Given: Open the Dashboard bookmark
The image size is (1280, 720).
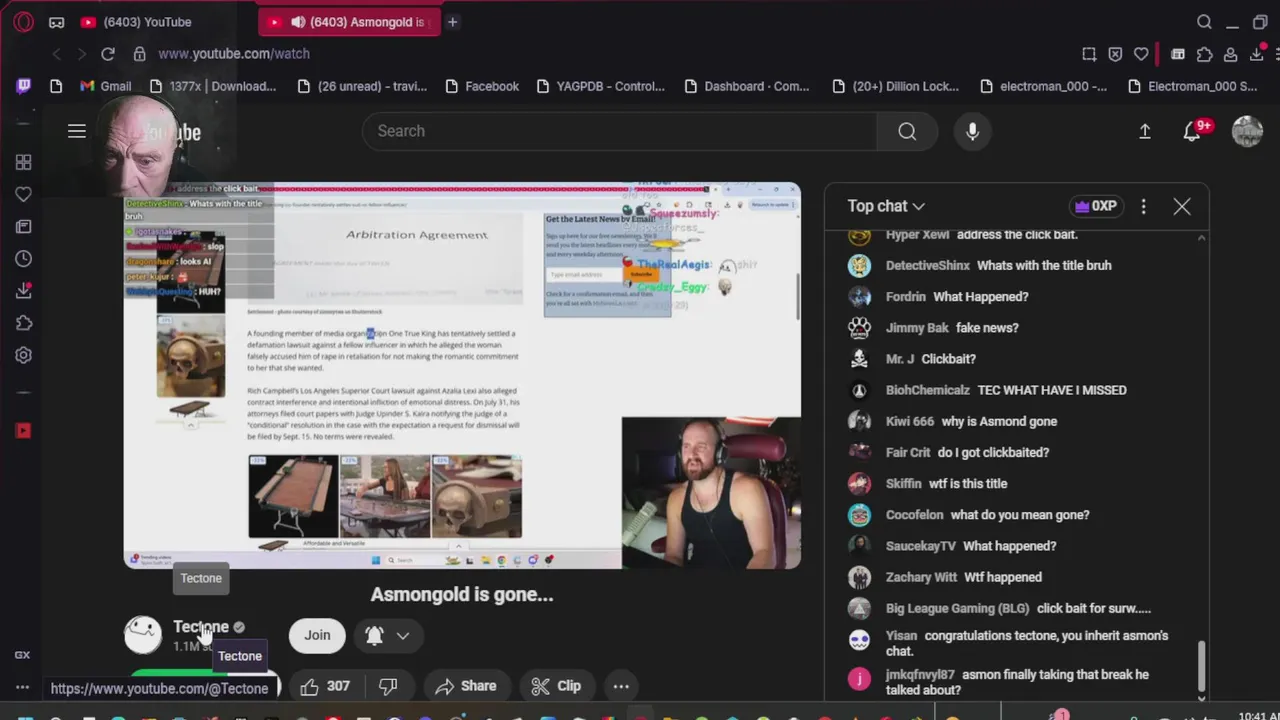Looking at the screenshot, I should [746, 86].
